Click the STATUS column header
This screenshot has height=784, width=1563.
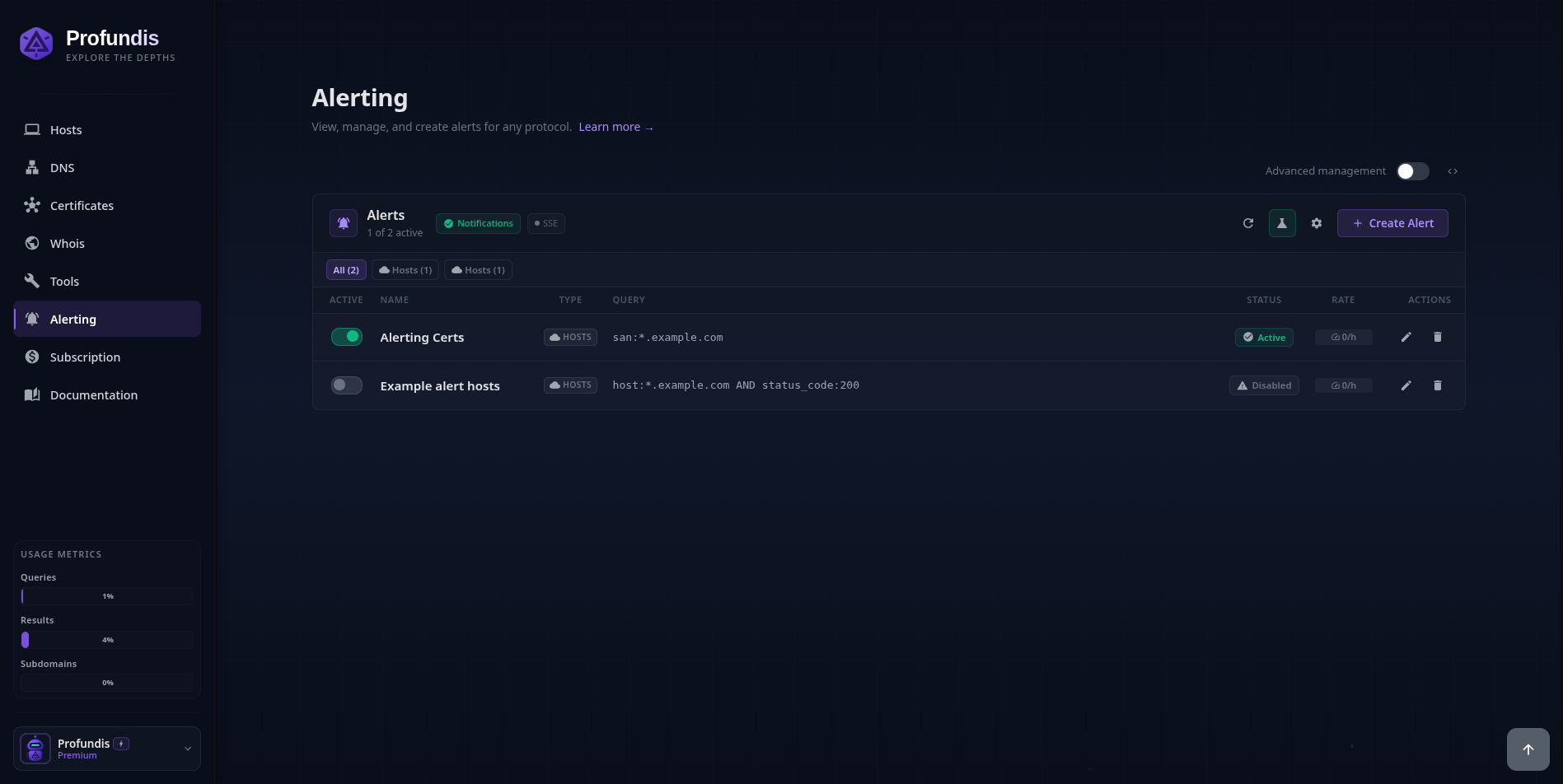[1264, 300]
